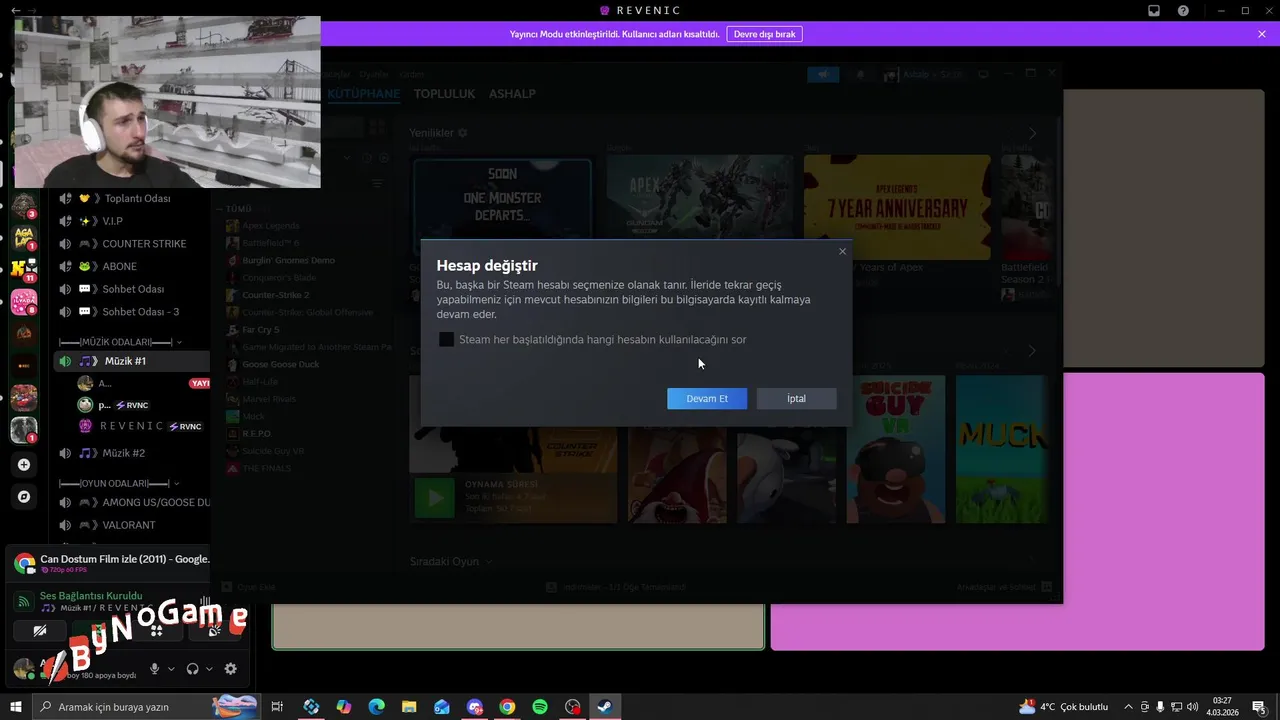Screen dimensions: 1280x720
Task: Click the Add a Server plus icon
Action: tap(24, 465)
